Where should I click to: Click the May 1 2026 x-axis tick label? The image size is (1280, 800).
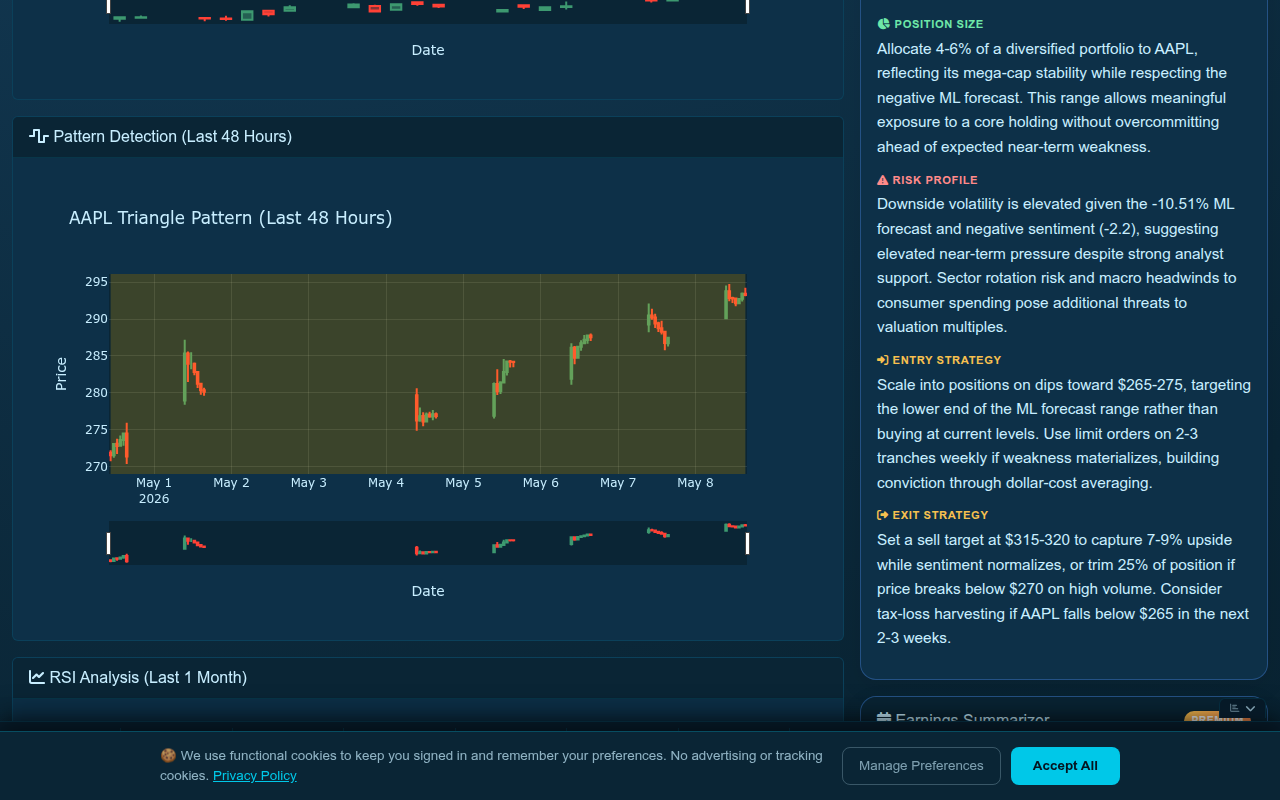[154, 490]
